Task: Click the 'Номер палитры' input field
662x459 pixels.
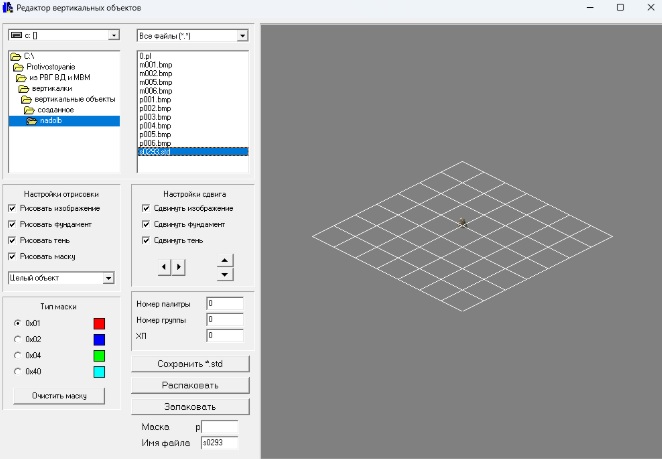Action: click(x=225, y=303)
